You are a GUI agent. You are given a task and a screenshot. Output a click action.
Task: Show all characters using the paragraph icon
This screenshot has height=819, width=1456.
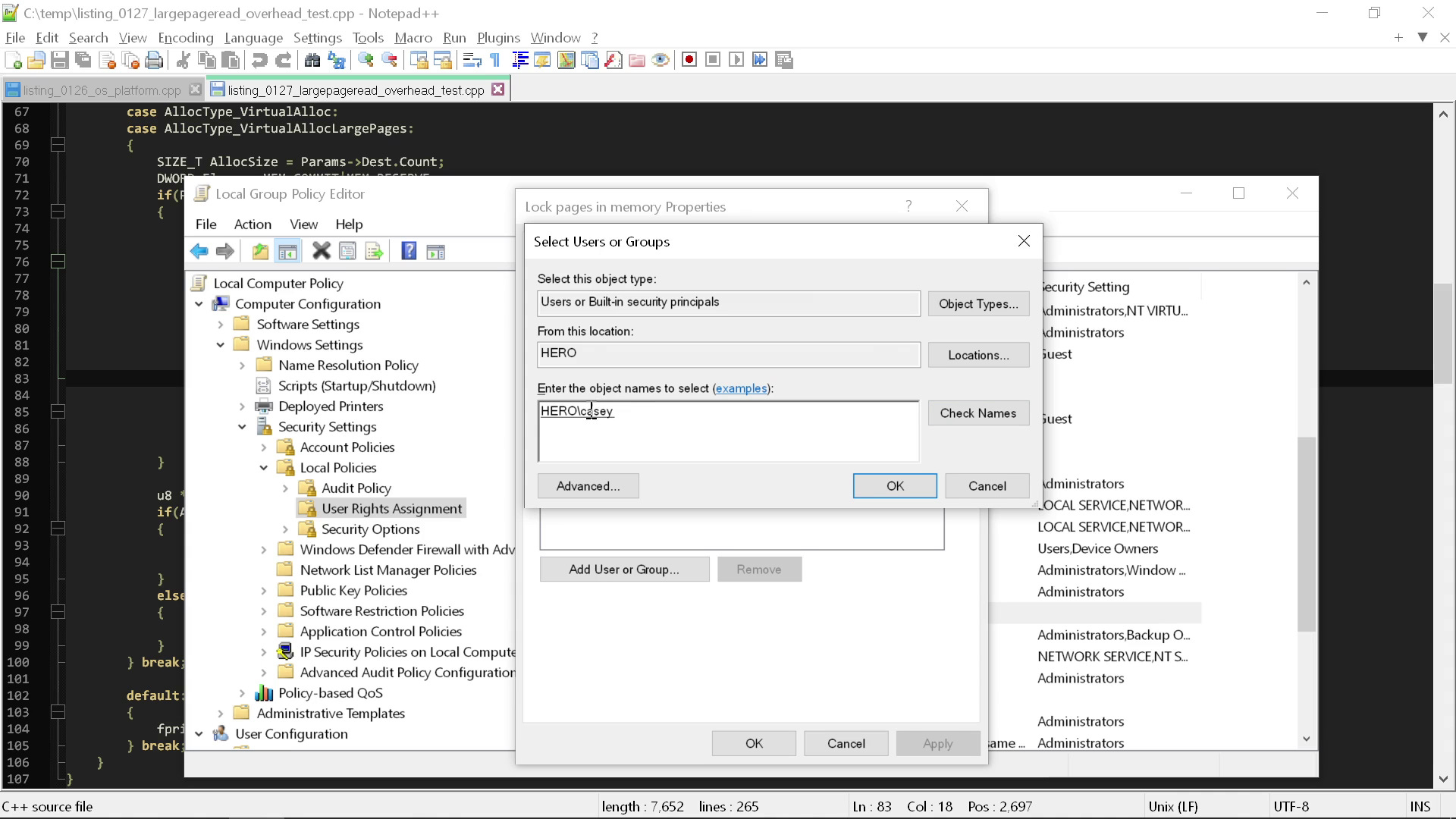(494, 60)
